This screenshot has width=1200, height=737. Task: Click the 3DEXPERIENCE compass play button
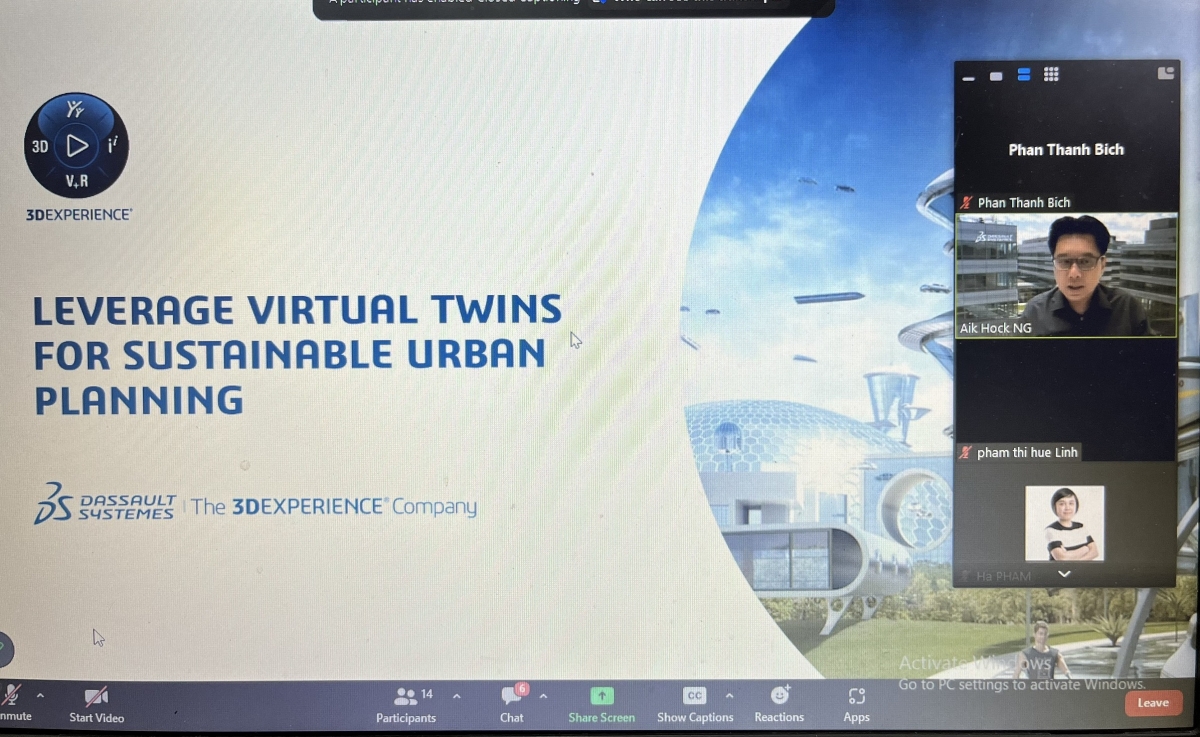click(77, 146)
